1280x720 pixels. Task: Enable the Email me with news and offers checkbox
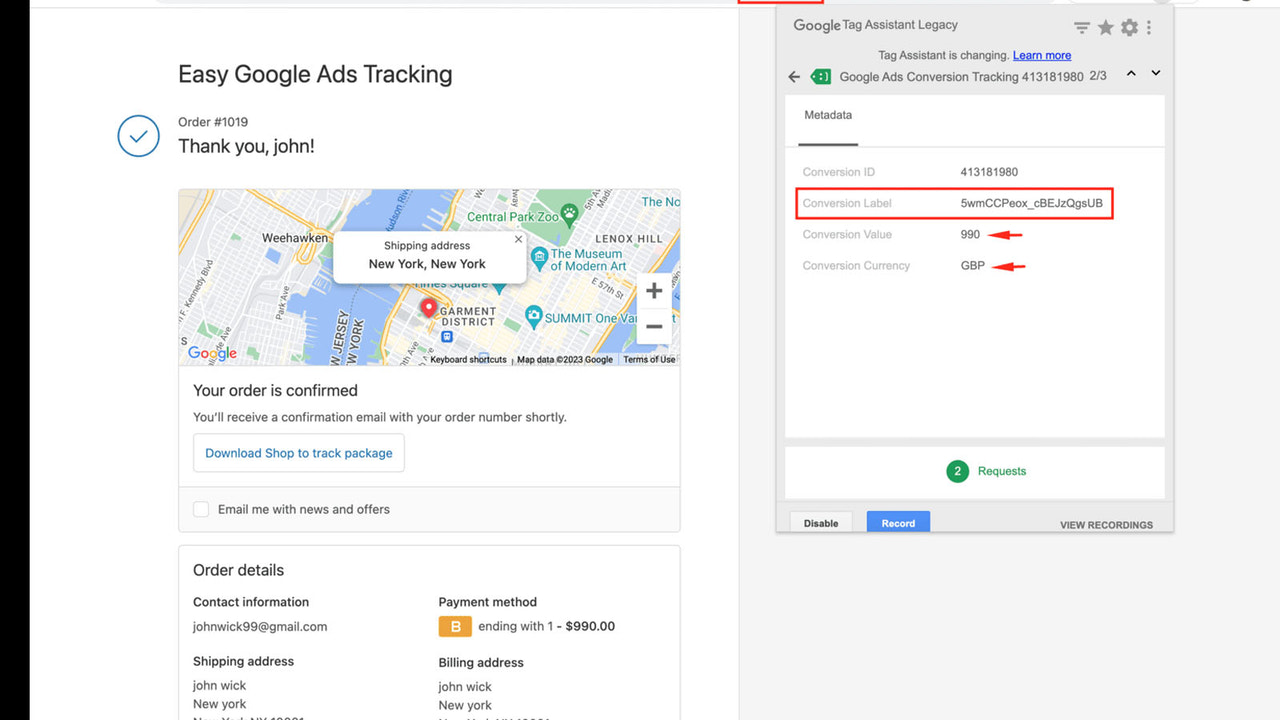pos(201,509)
